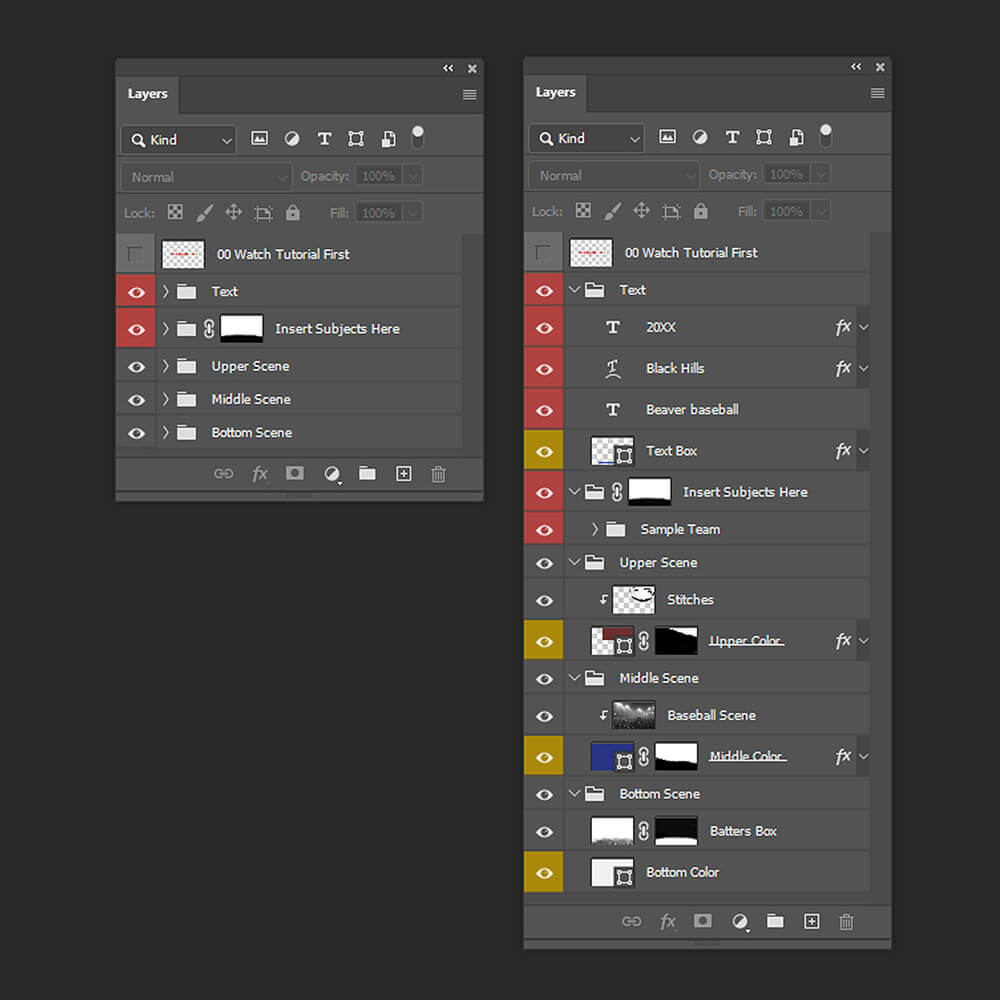Click new group folder icon in left panel

point(367,474)
